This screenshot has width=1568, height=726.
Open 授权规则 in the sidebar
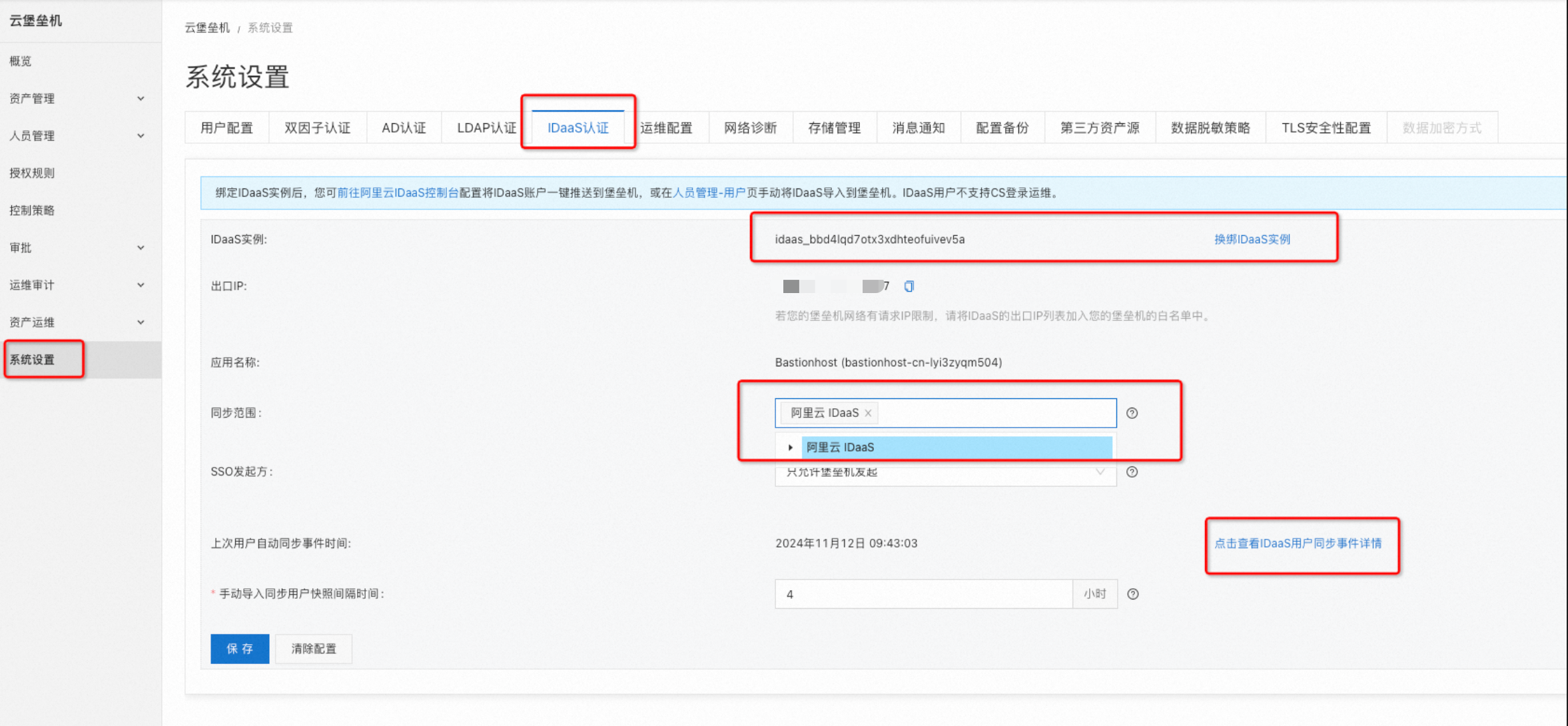coord(32,173)
